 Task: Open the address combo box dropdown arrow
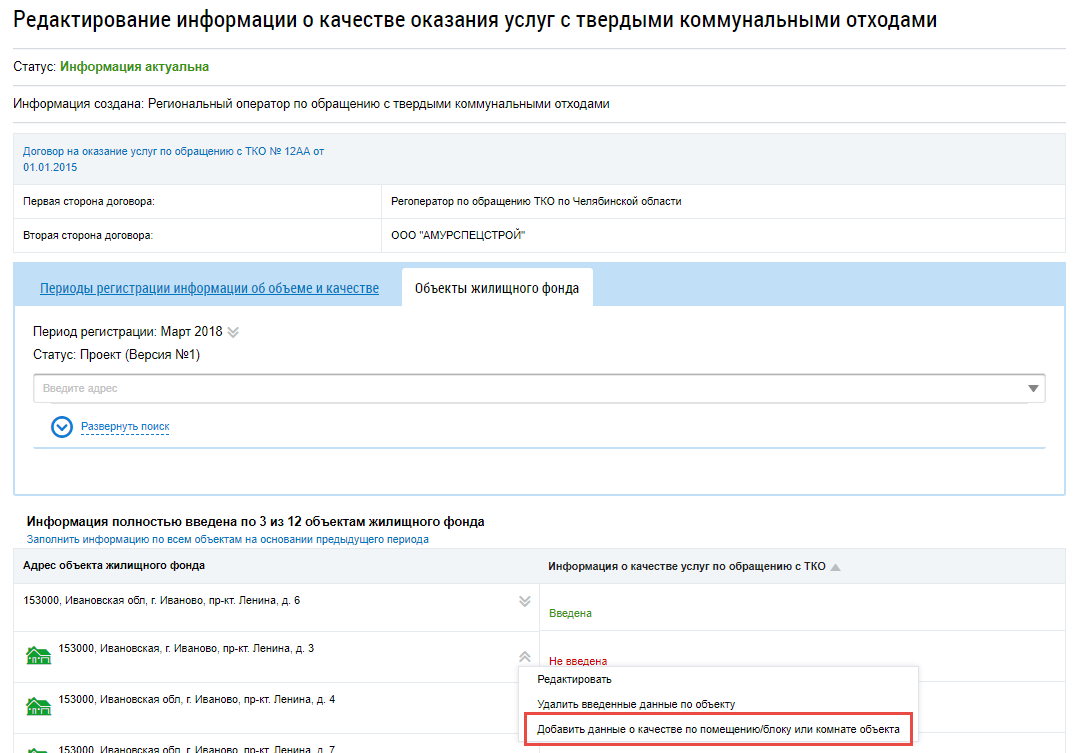1033,389
